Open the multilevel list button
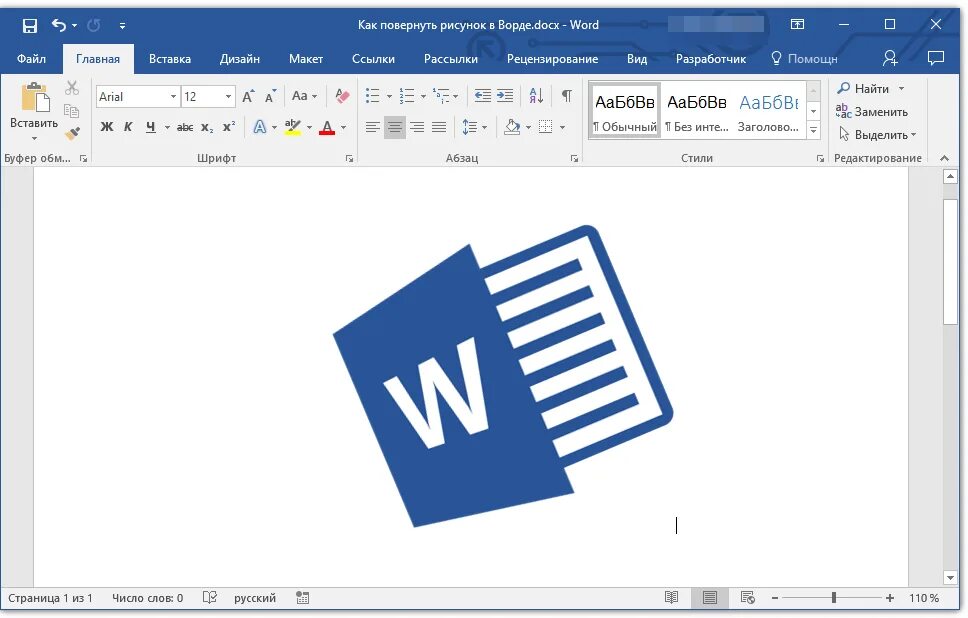 coord(442,96)
